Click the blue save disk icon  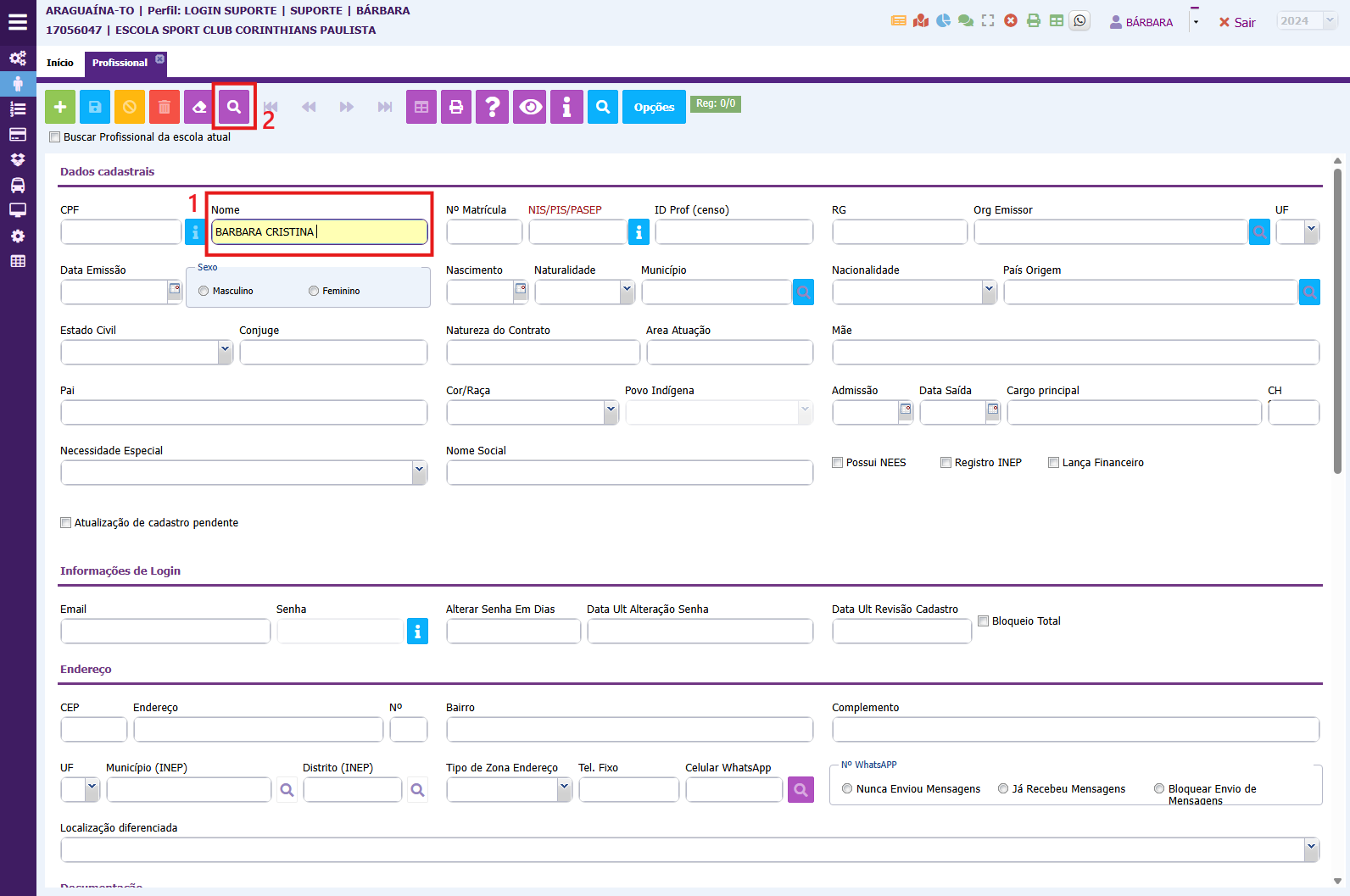pos(95,107)
